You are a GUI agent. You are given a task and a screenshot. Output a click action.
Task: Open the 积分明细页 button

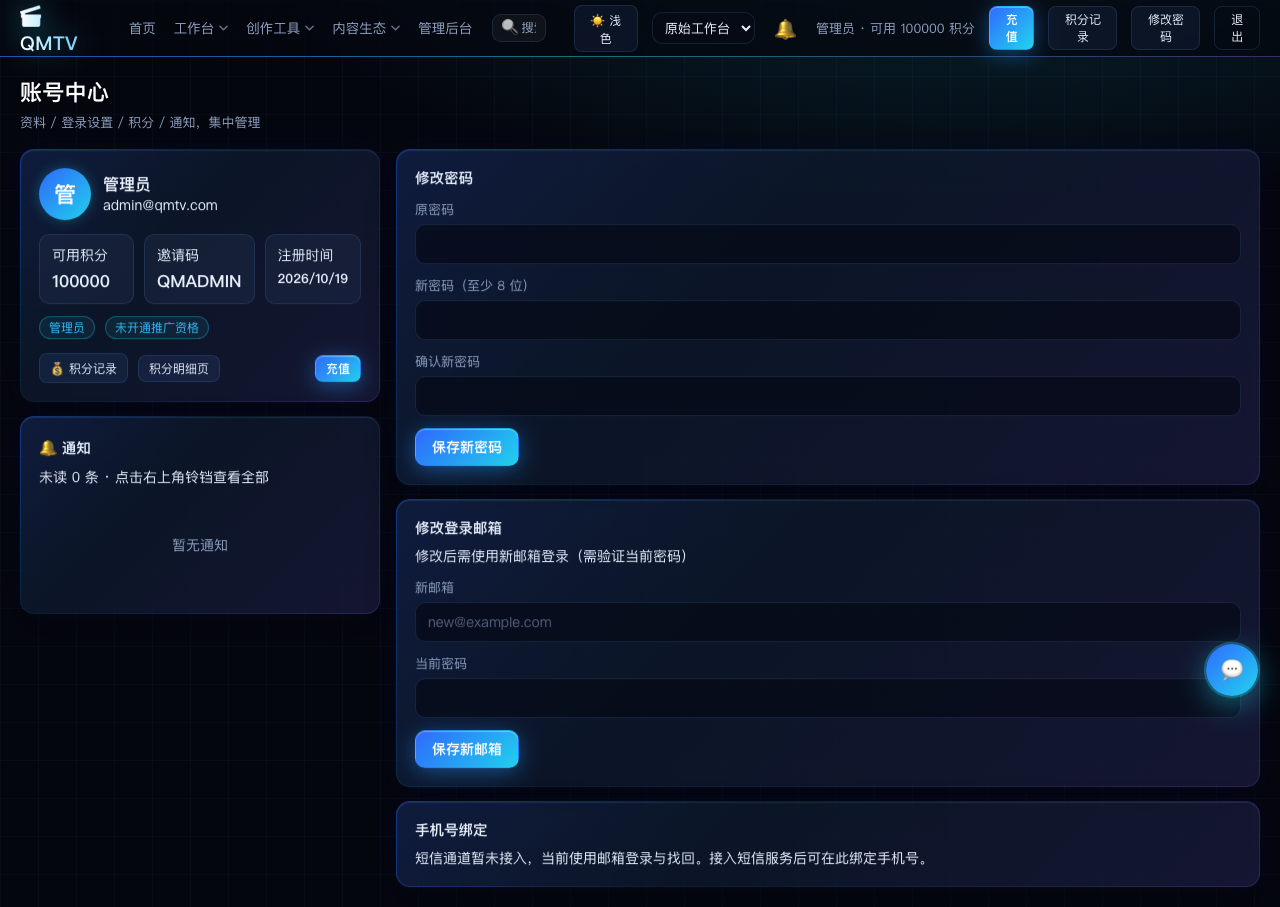(179, 369)
